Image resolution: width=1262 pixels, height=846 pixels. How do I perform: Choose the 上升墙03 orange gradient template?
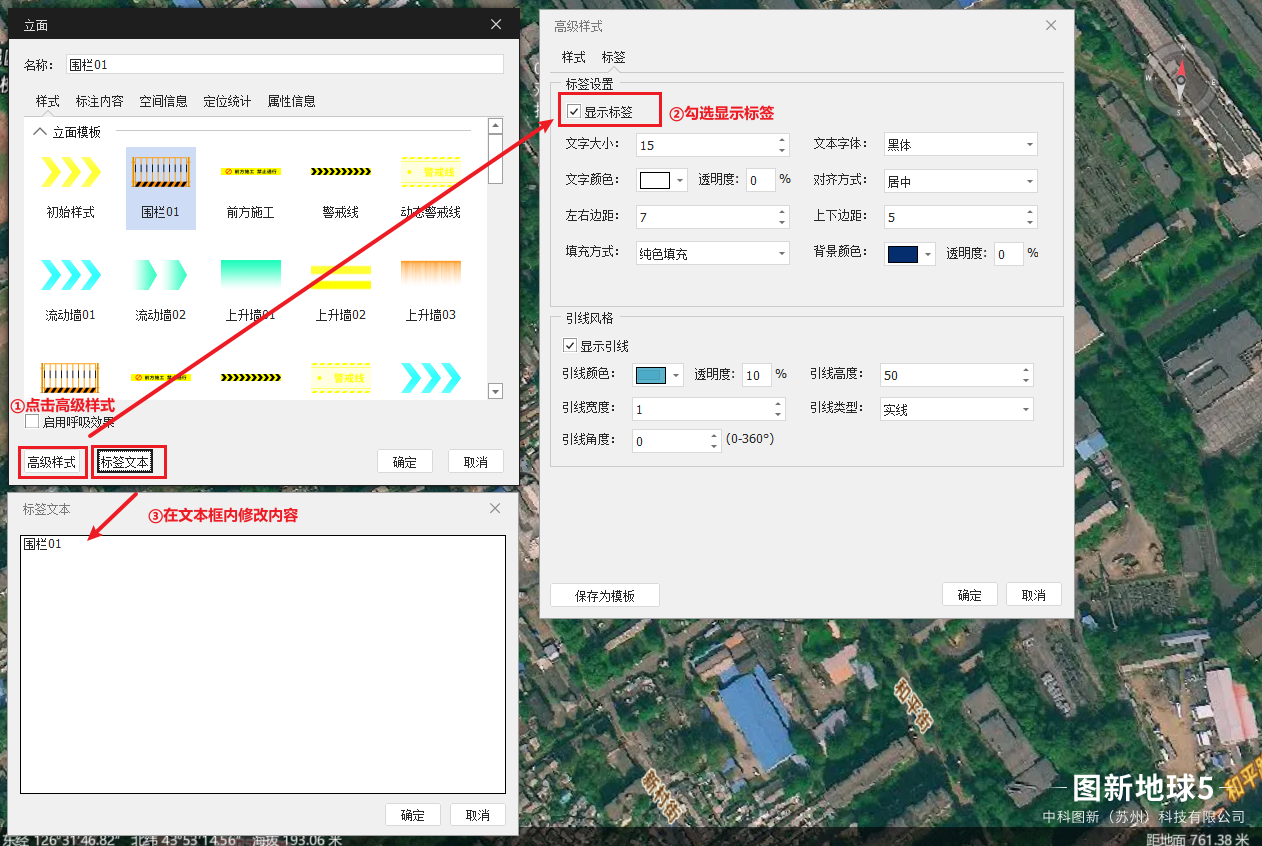430,275
